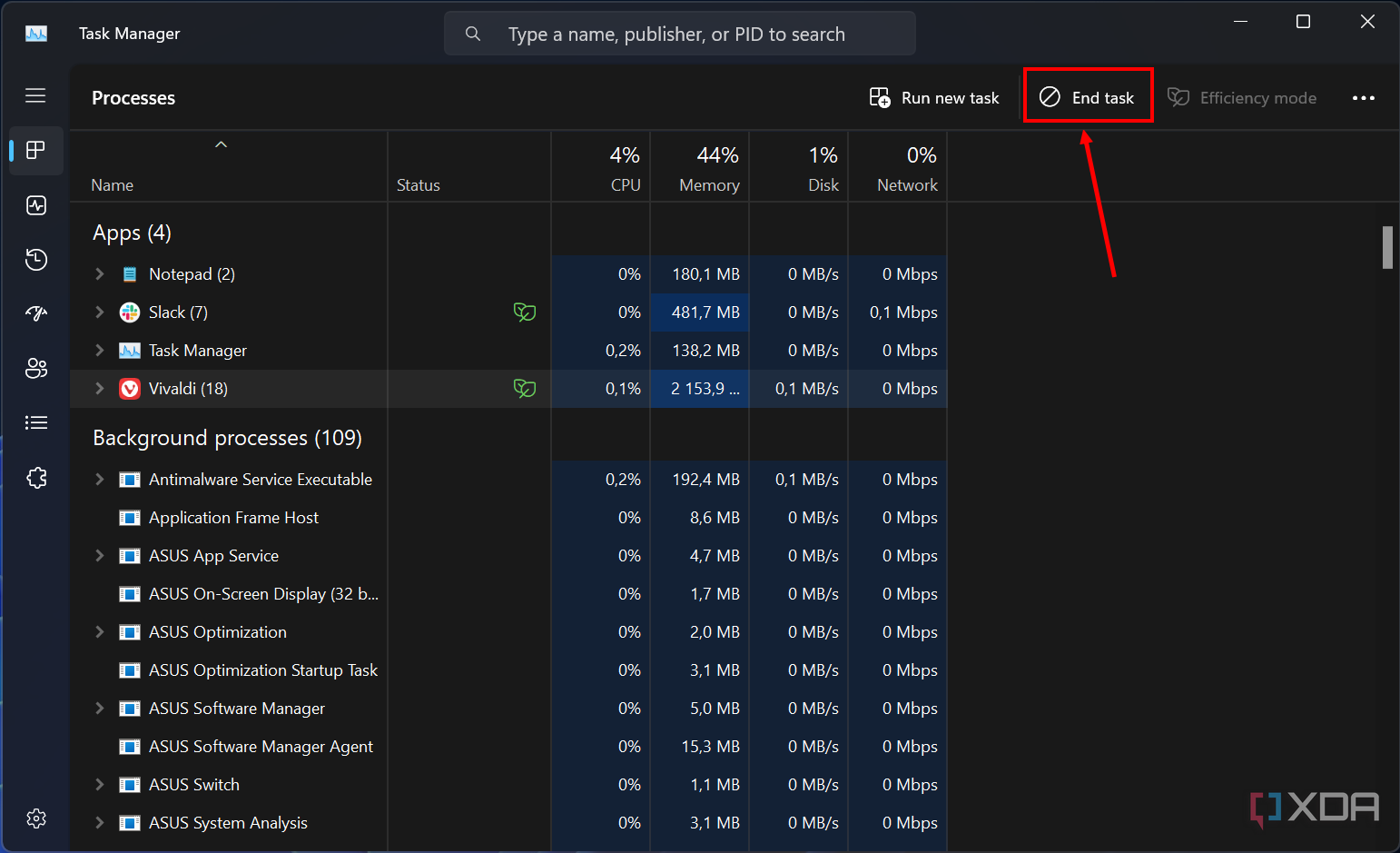Viewport: 1400px width, 853px height.
Task: Click the Efficiency mode button
Action: click(1242, 98)
